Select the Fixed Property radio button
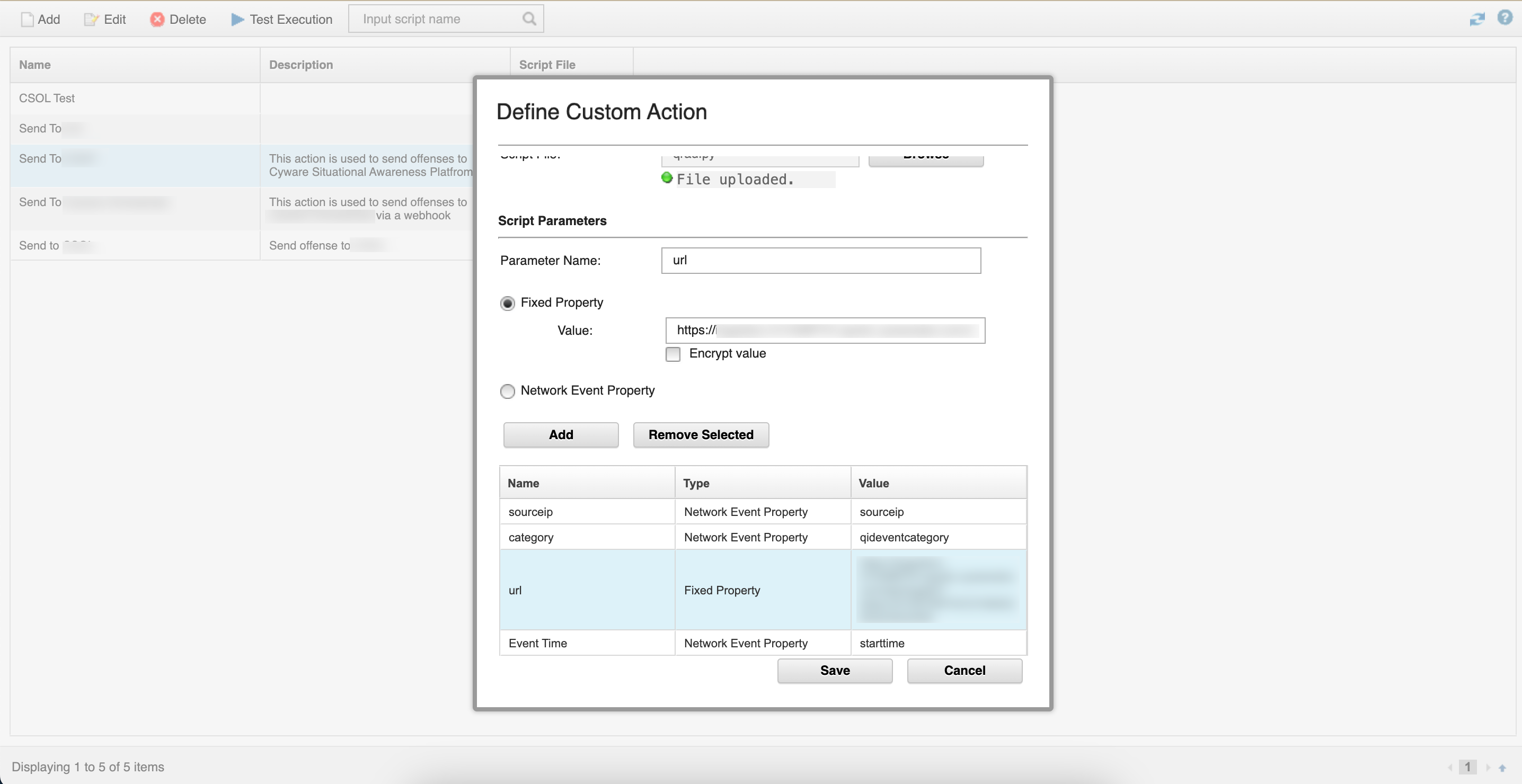The height and width of the screenshot is (784, 1522). [508, 303]
